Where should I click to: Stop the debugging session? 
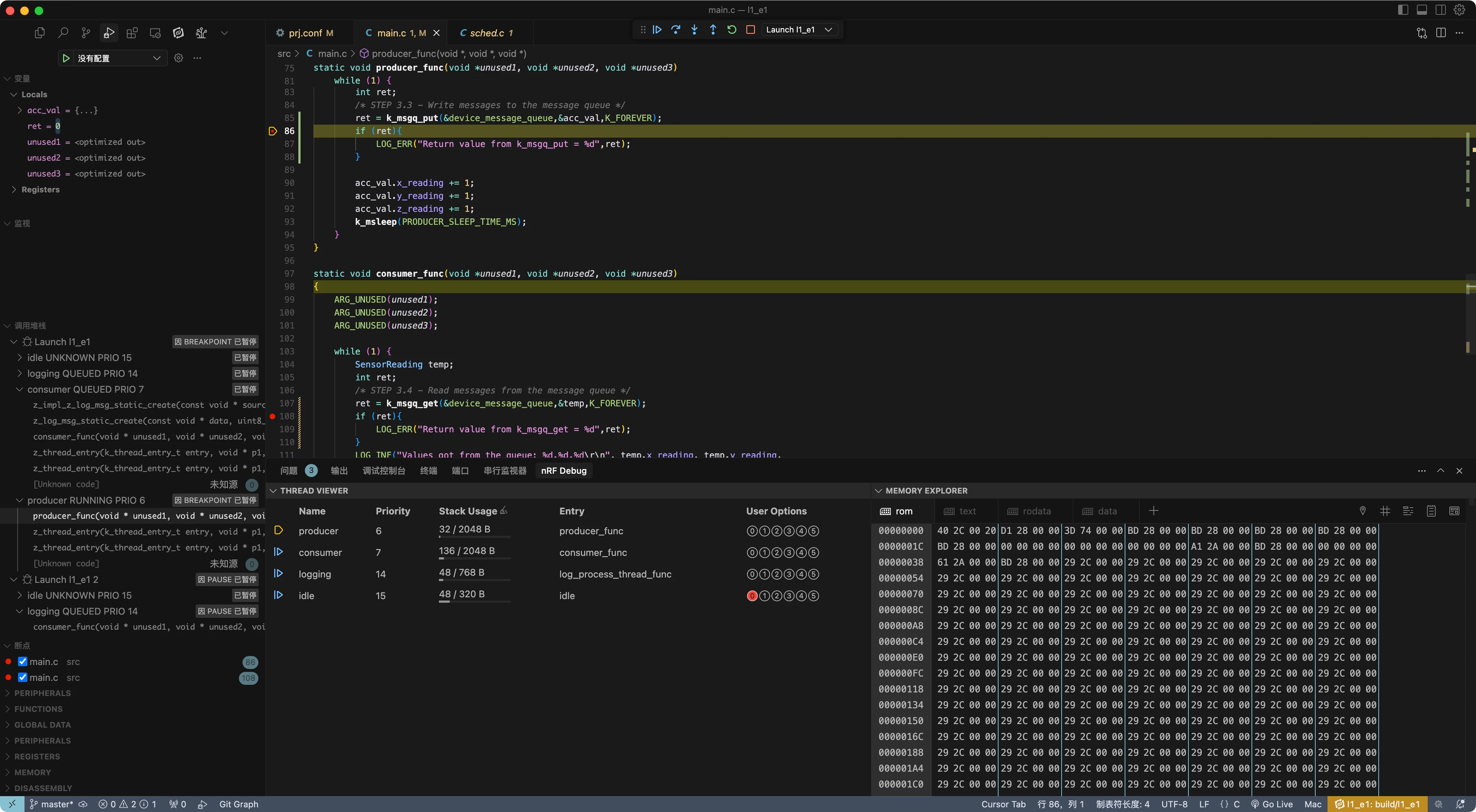coord(751,30)
